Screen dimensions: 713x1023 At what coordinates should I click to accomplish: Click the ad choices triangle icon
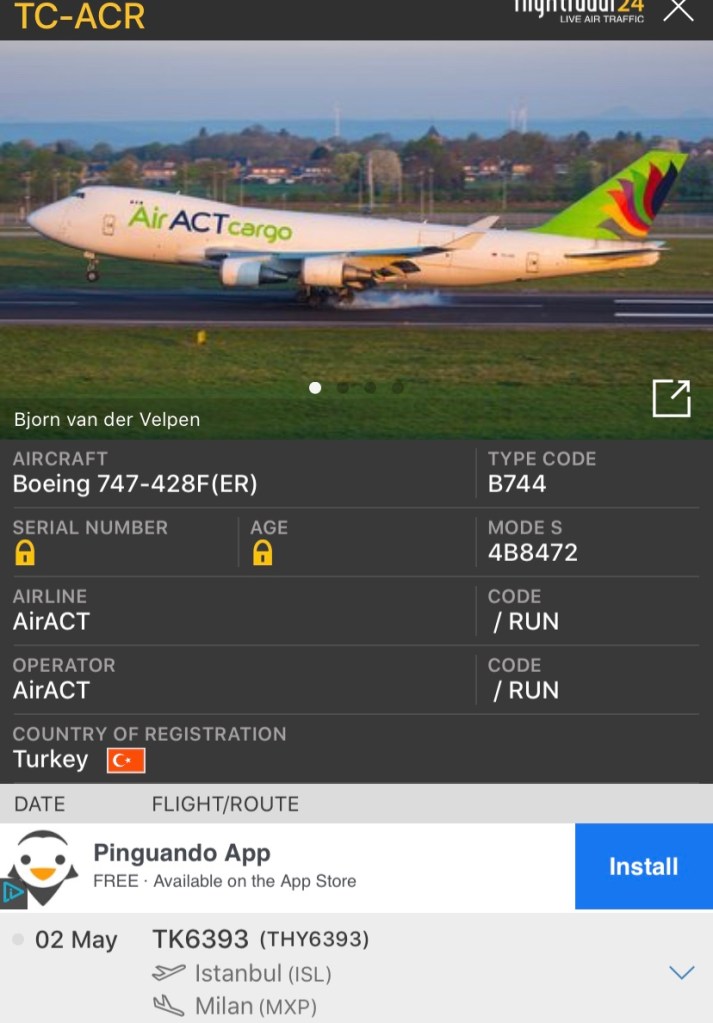click(x=13, y=893)
